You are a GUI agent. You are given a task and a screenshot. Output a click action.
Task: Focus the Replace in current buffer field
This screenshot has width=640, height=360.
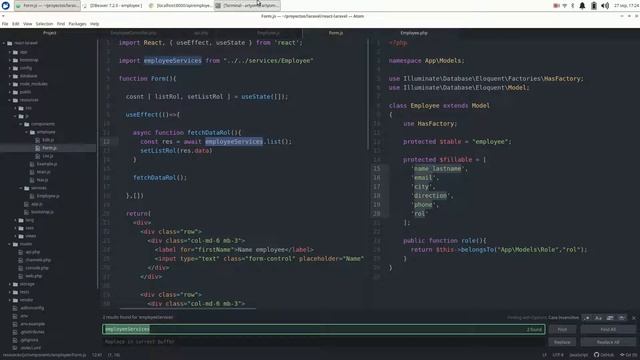click(323, 342)
